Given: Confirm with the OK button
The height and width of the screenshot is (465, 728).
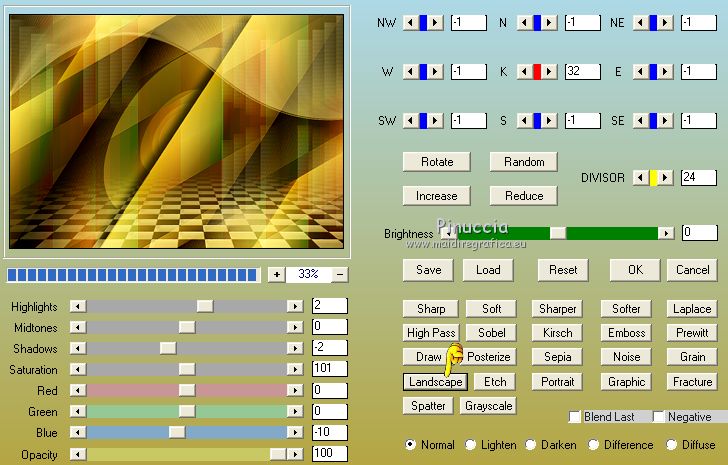Looking at the screenshot, I should tap(635, 270).
